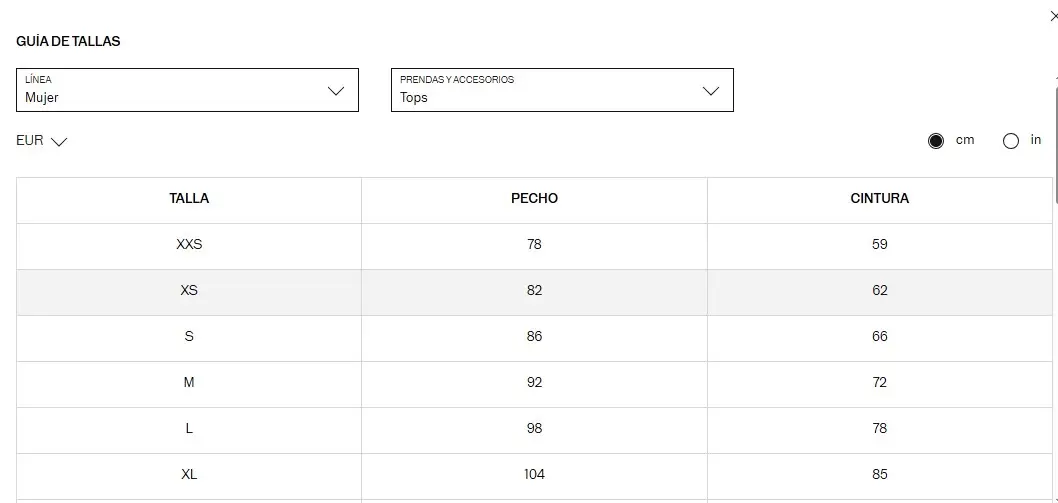
Task: Click the PECHO column header
Action: click(x=534, y=198)
